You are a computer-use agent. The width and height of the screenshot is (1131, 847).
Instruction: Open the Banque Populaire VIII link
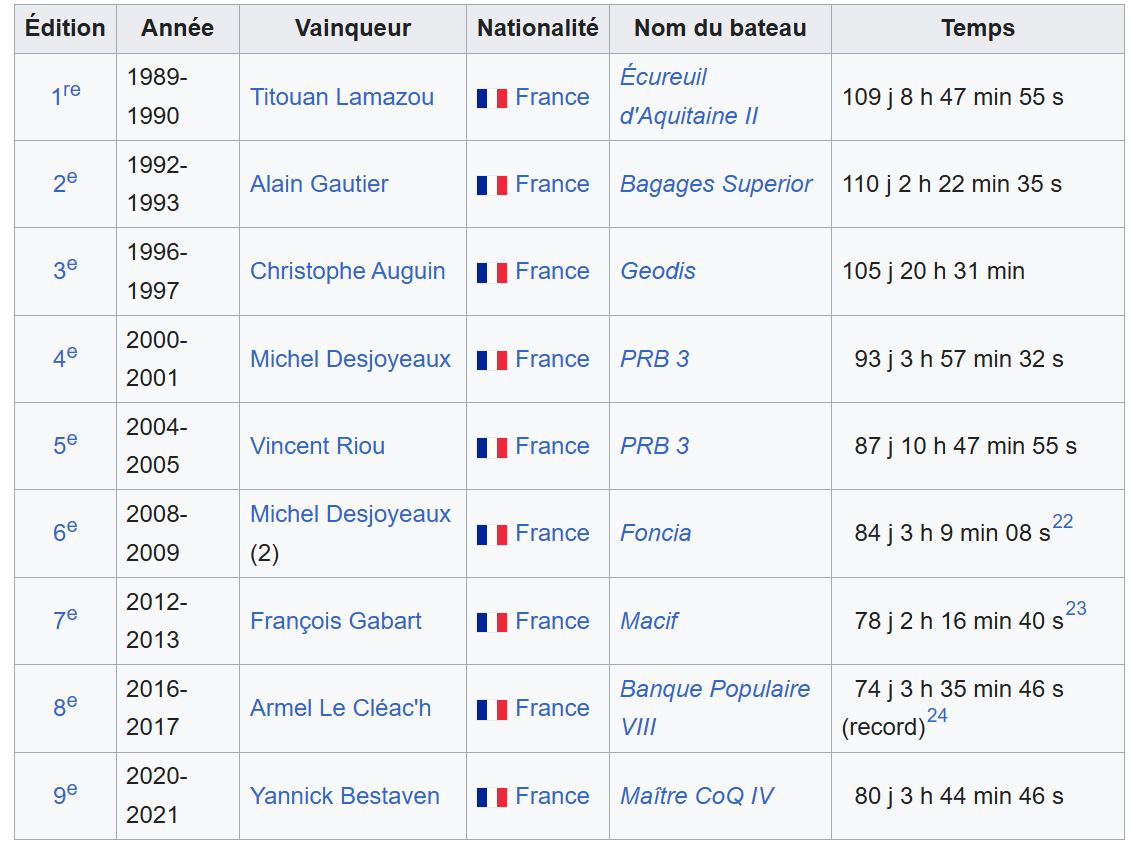click(x=715, y=689)
